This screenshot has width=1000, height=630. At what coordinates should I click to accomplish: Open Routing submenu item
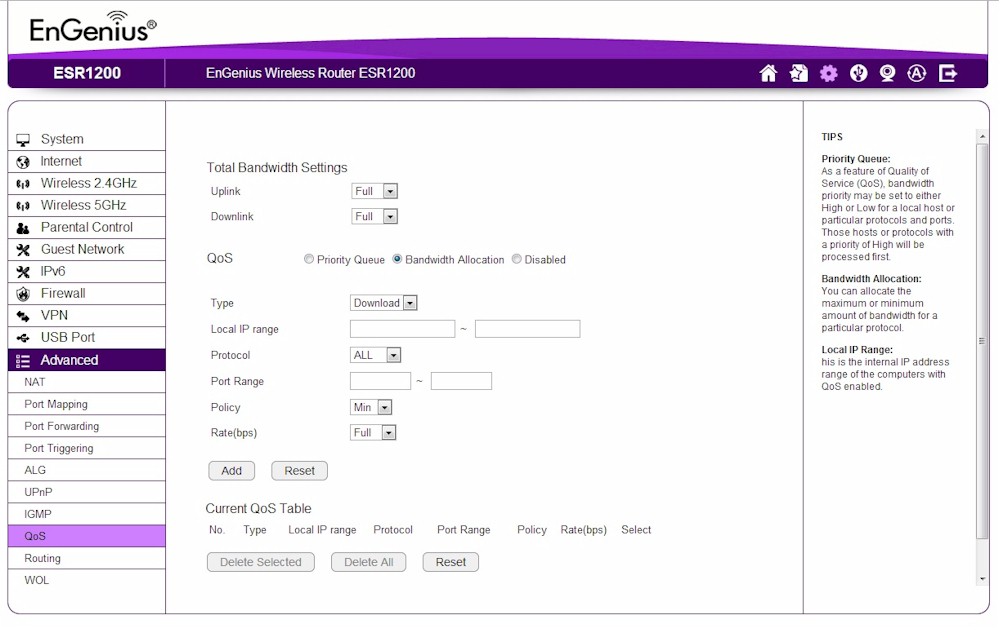[x=87, y=559]
